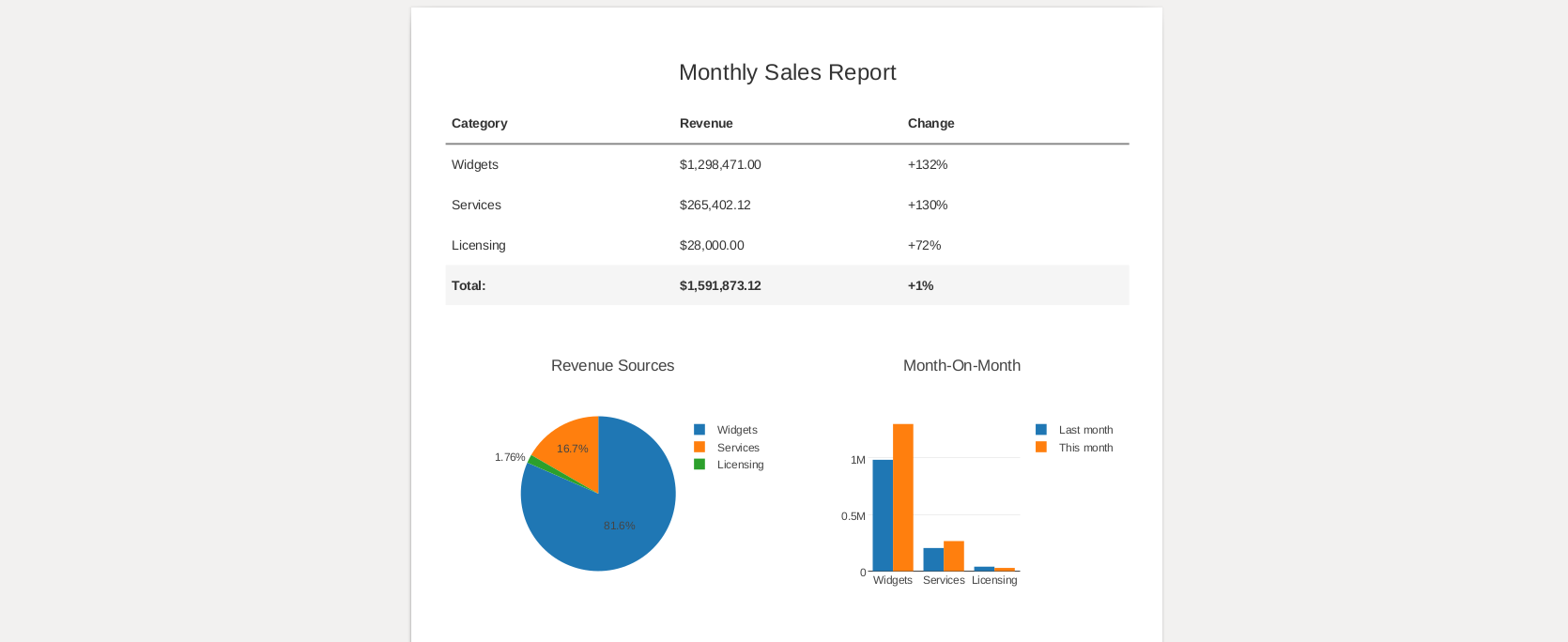1568x642 pixels.
Task: Click the Month-On-Month chart title
Action: [x=961, y=365]
